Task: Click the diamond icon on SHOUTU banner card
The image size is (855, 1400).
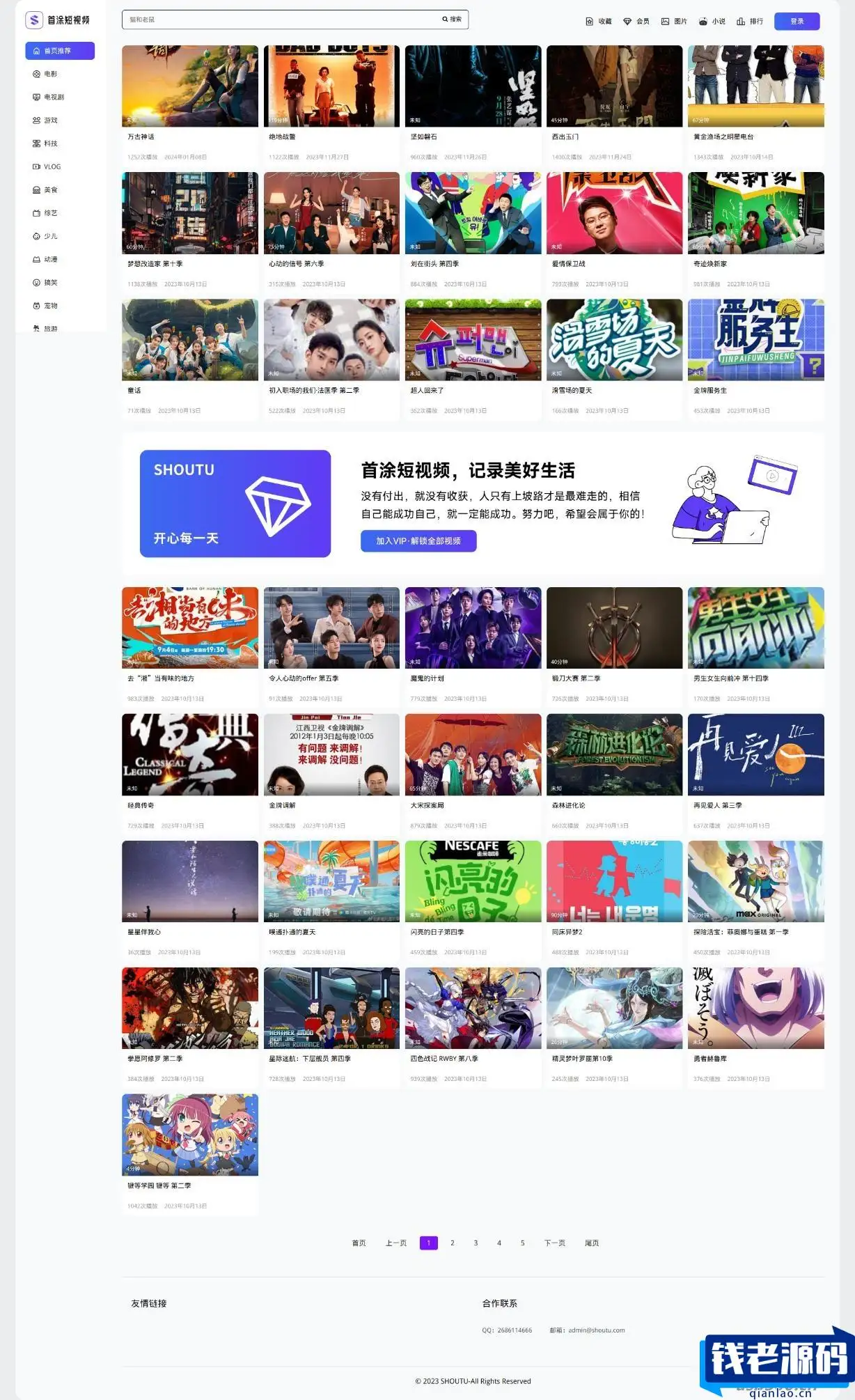Action: click(x=278, y=506)
